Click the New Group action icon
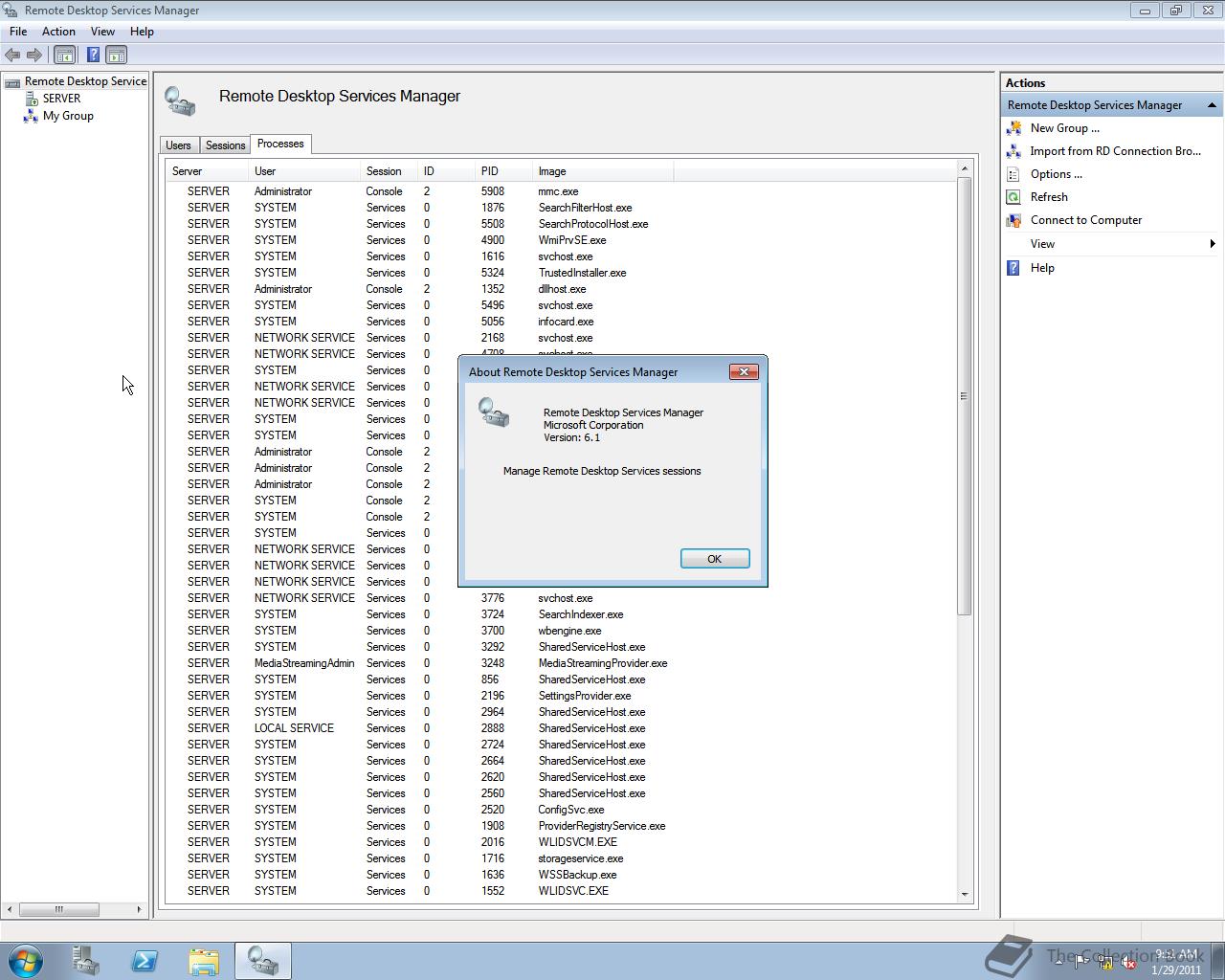 coord(1013,127)
